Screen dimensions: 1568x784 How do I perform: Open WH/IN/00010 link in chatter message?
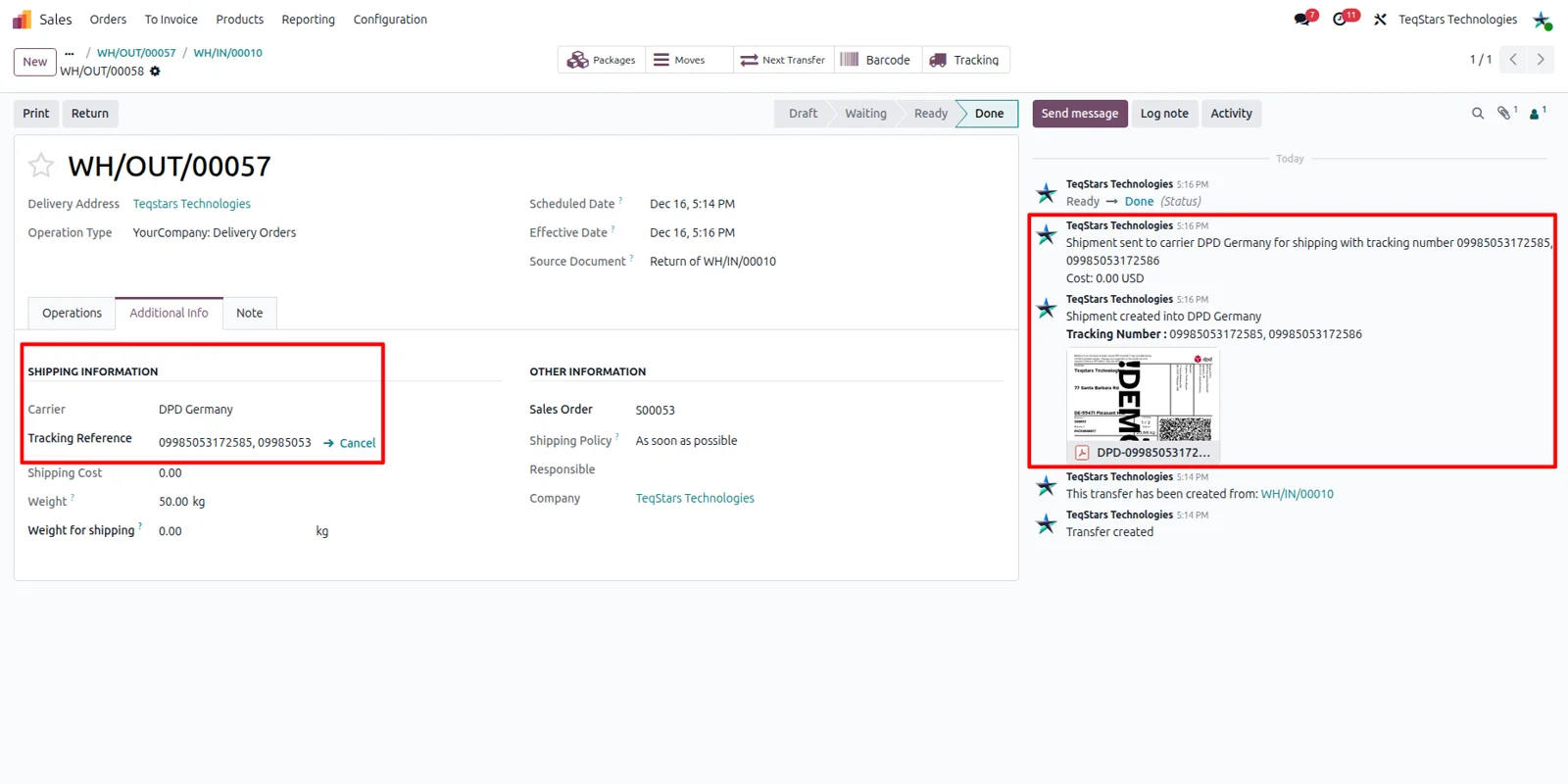pos(1298,494)
